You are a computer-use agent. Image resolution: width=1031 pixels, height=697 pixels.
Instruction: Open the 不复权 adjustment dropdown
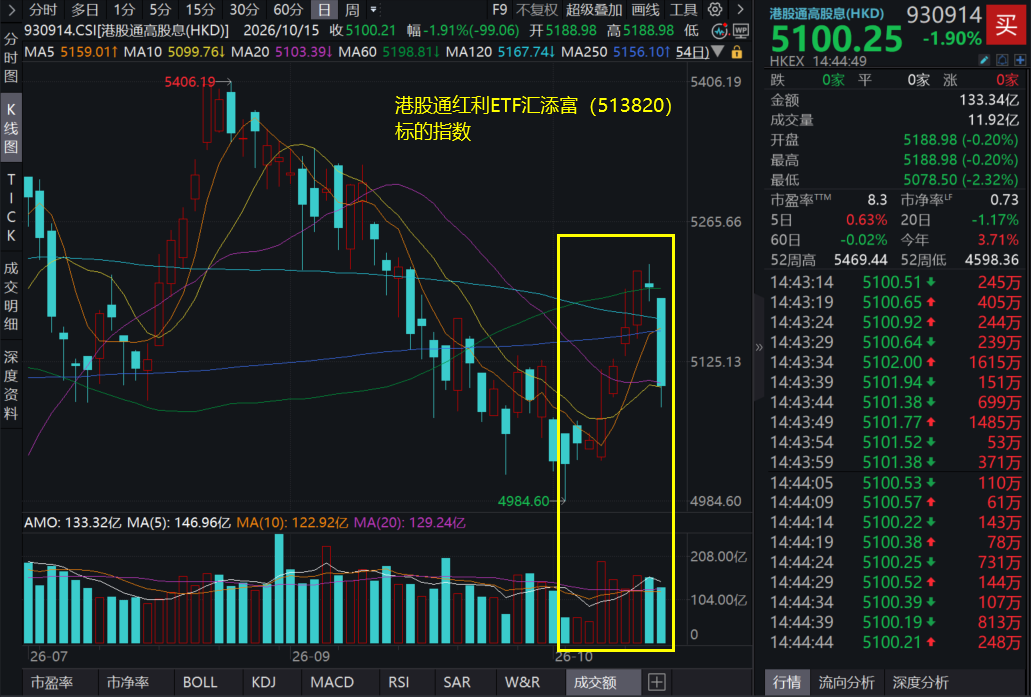coord(537,10)
